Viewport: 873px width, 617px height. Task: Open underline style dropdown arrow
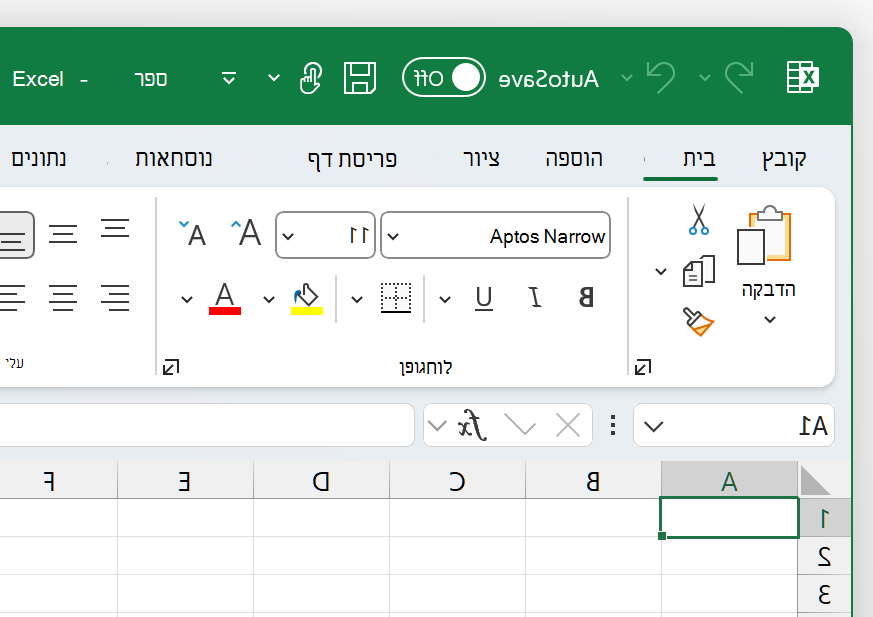point(444,300)
